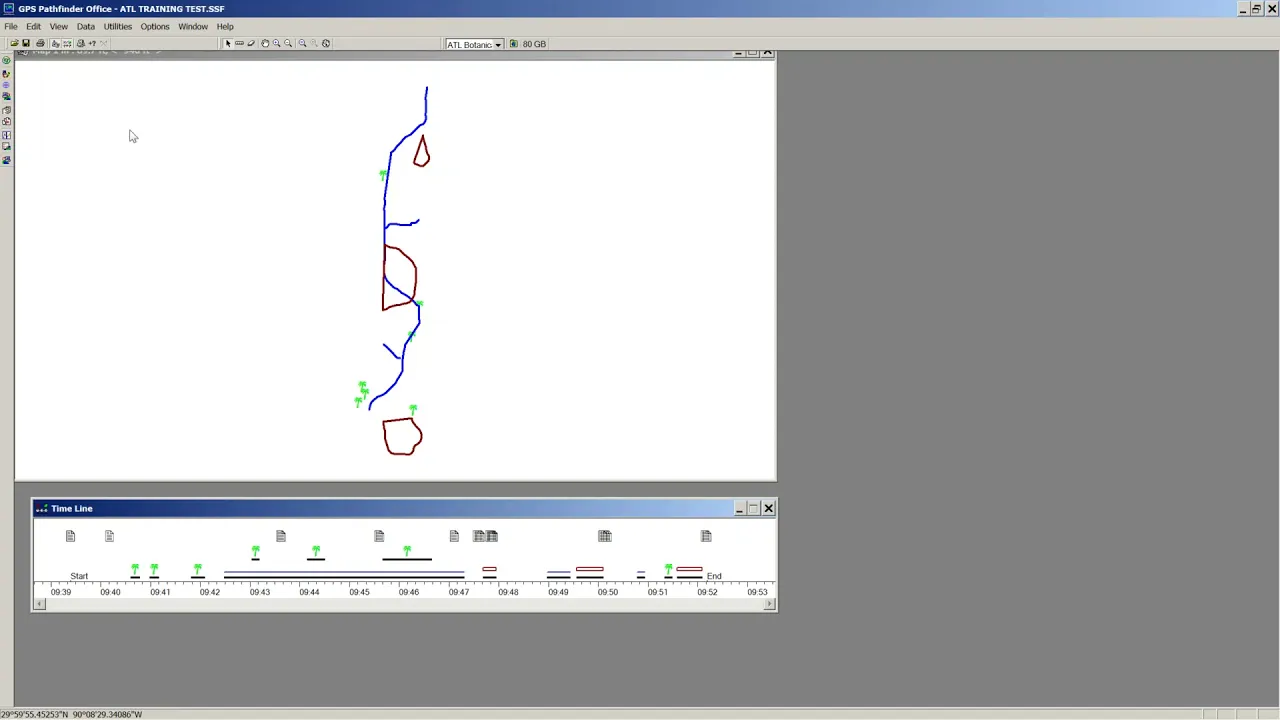This screenshot has height=720, width=1280.
Task: Click the red area bar near 09:50 in the Time Line
Action: (x=590, y=569)
